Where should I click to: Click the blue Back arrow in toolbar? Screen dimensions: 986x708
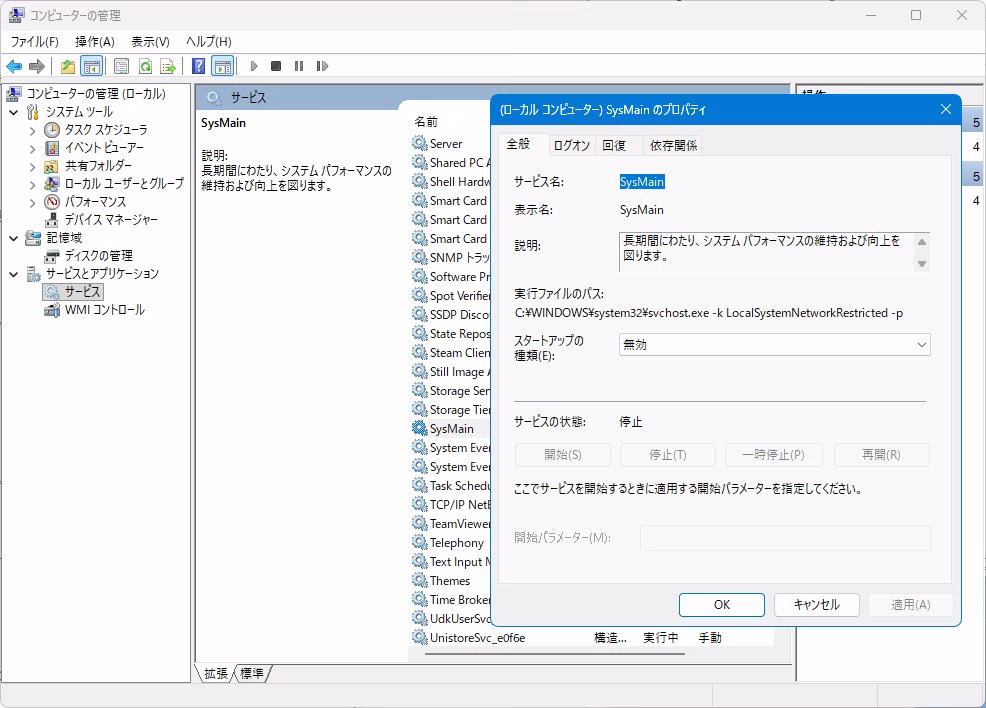[x=14, y=66]
